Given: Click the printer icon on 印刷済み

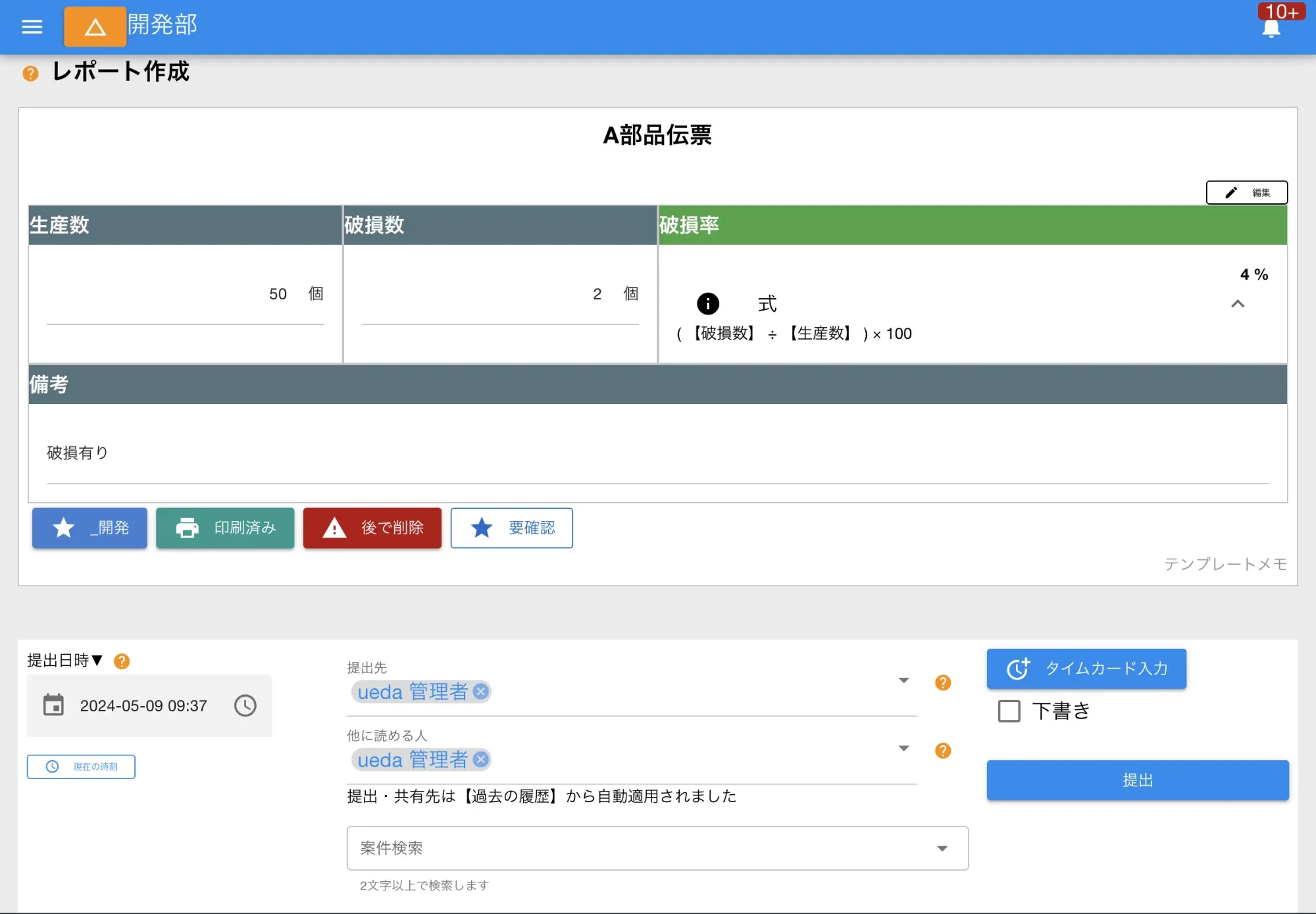Looking at the screenshot, I should pyautogui.click(x=188, y=528).
